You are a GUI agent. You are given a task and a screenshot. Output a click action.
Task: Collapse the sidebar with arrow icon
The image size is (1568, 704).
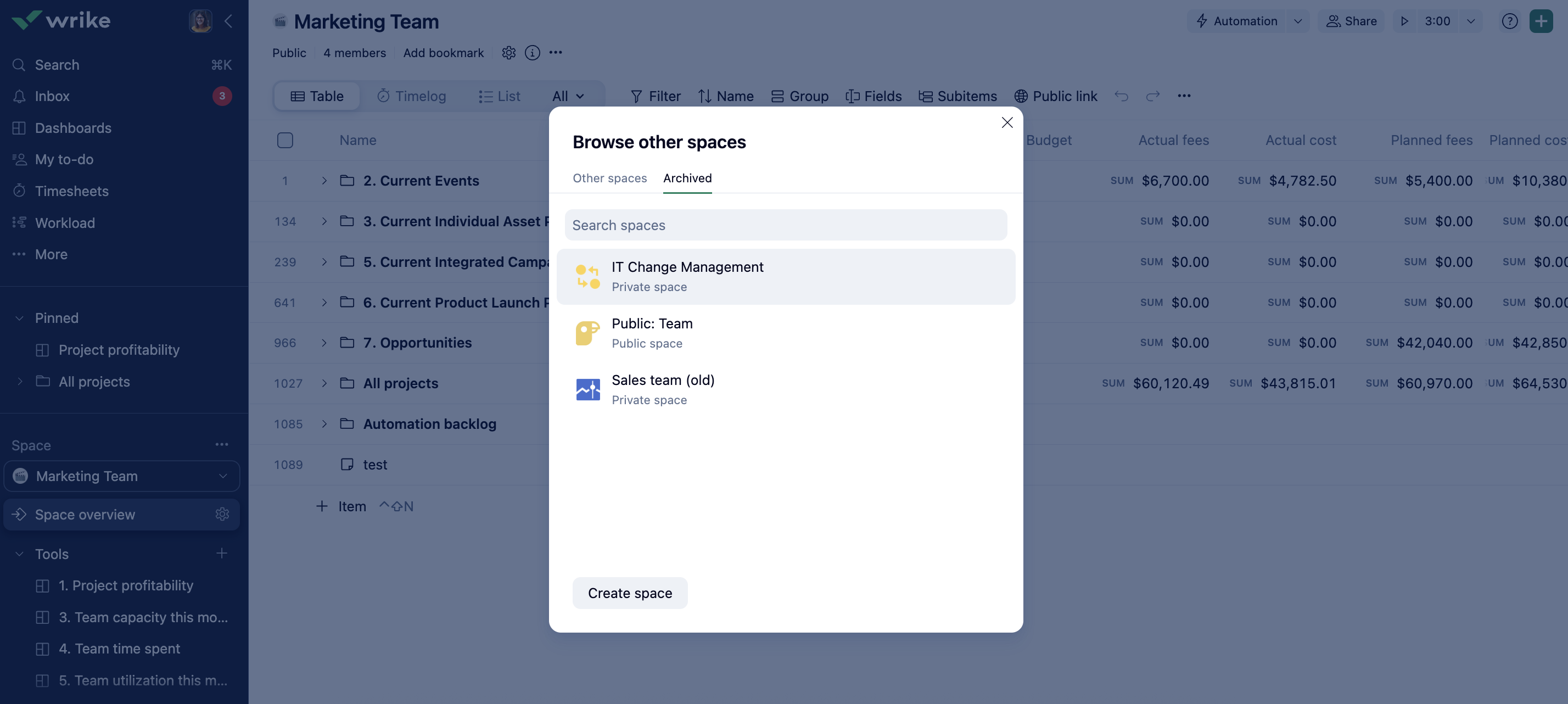tap(228, 21)
